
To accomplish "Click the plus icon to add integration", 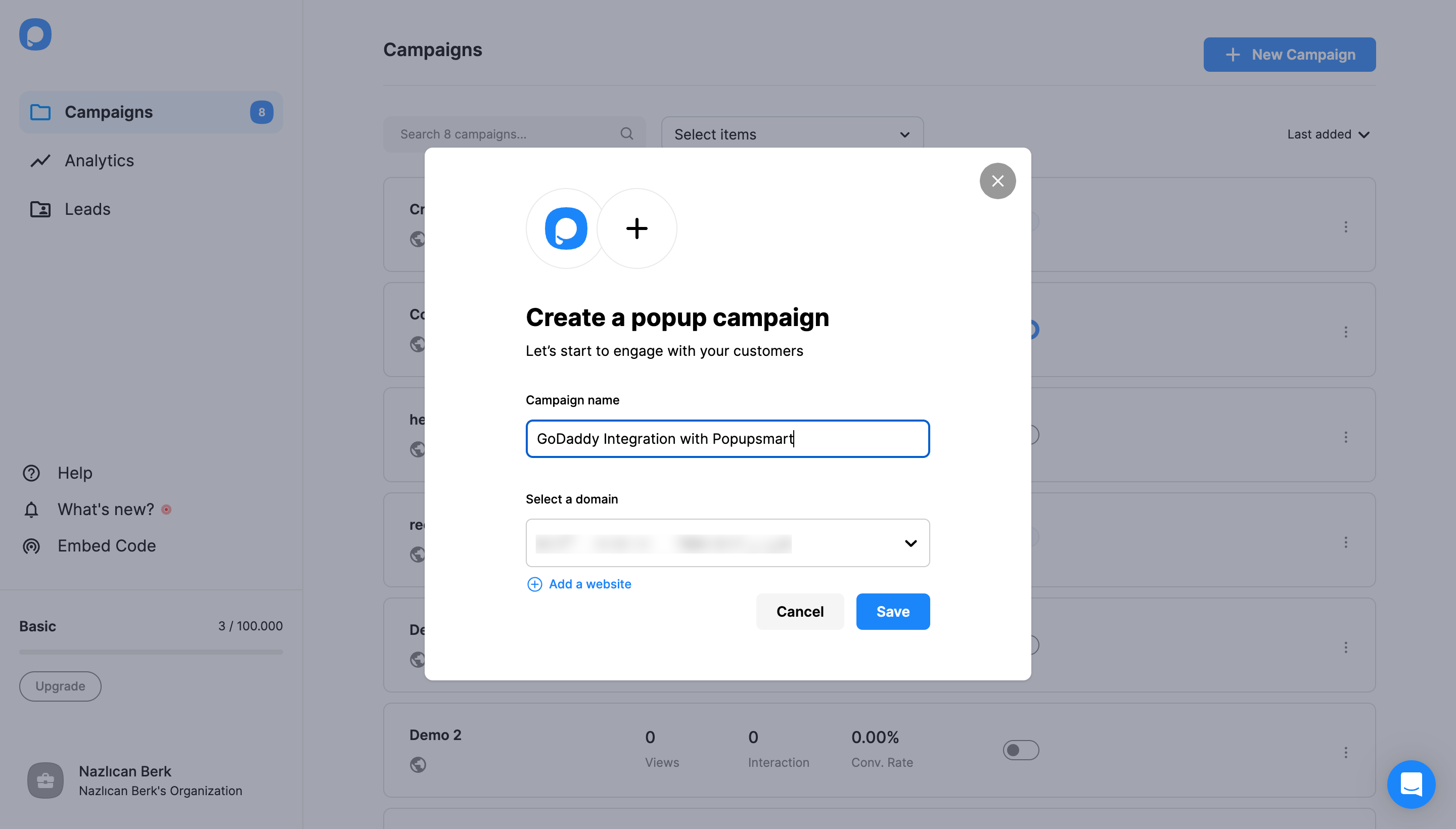I will (x=637, y=228).
